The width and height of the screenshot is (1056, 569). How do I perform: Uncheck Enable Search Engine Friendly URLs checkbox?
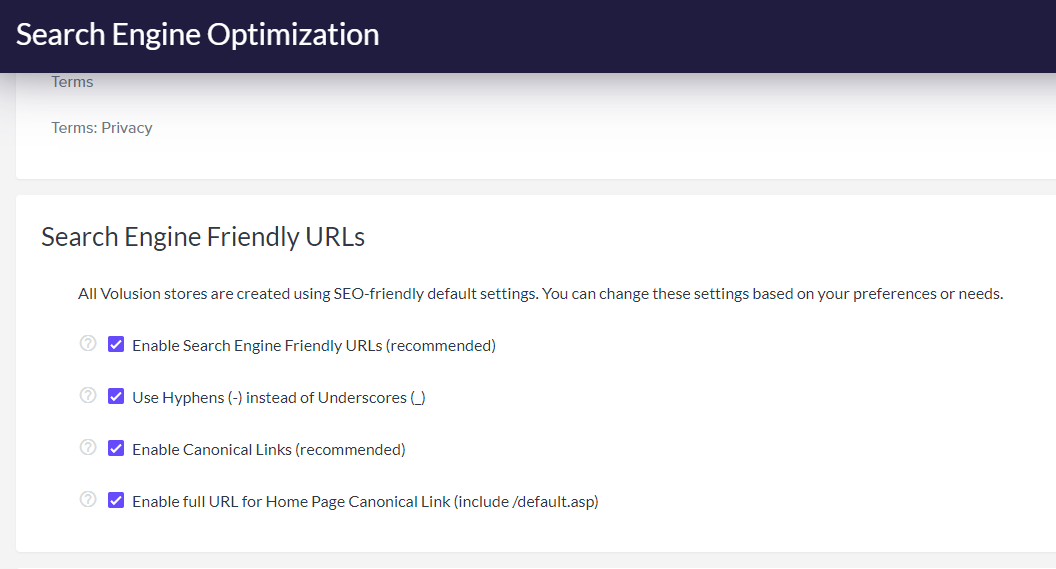[x=116, y=345]
